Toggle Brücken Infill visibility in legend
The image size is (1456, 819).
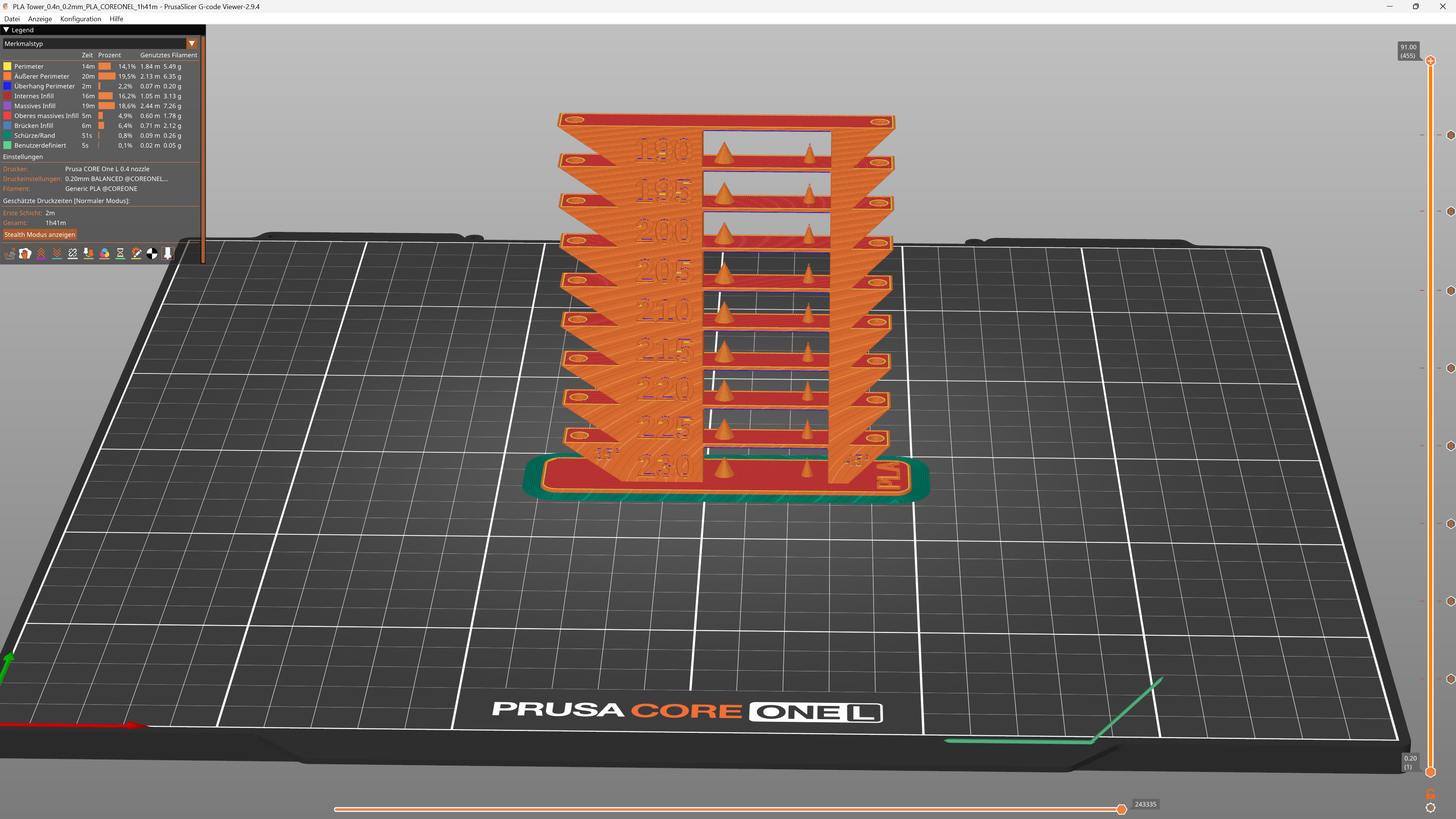pyautogui.click(x=100, y=126)
